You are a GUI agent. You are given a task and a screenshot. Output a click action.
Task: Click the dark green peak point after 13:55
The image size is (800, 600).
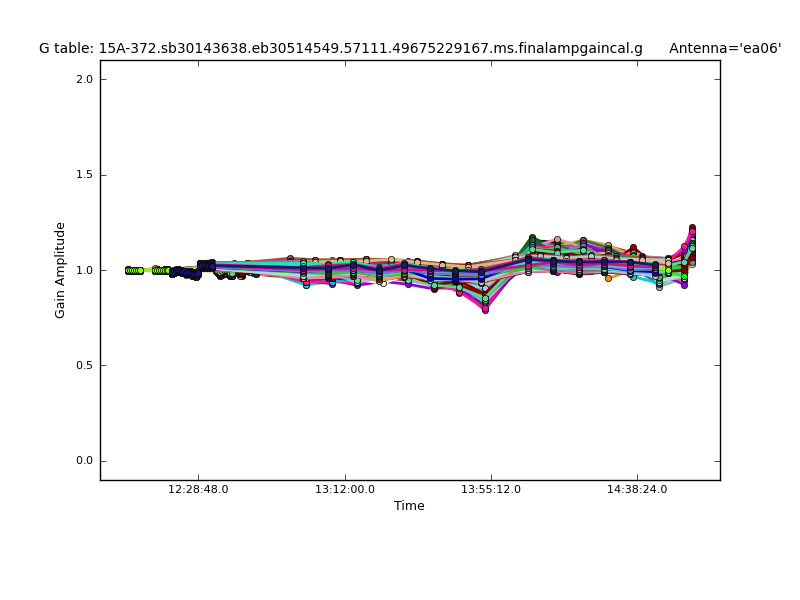pyautogui.click(x=532, y=238)
